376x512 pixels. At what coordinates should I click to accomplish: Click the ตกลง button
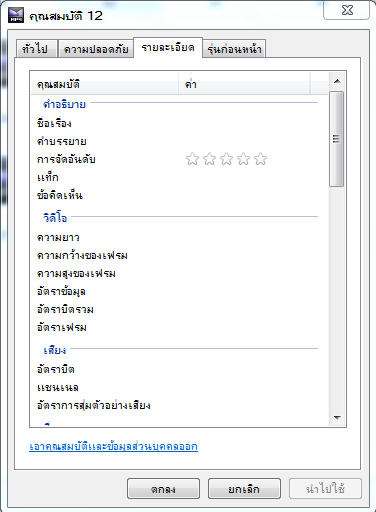pos(163,489)
